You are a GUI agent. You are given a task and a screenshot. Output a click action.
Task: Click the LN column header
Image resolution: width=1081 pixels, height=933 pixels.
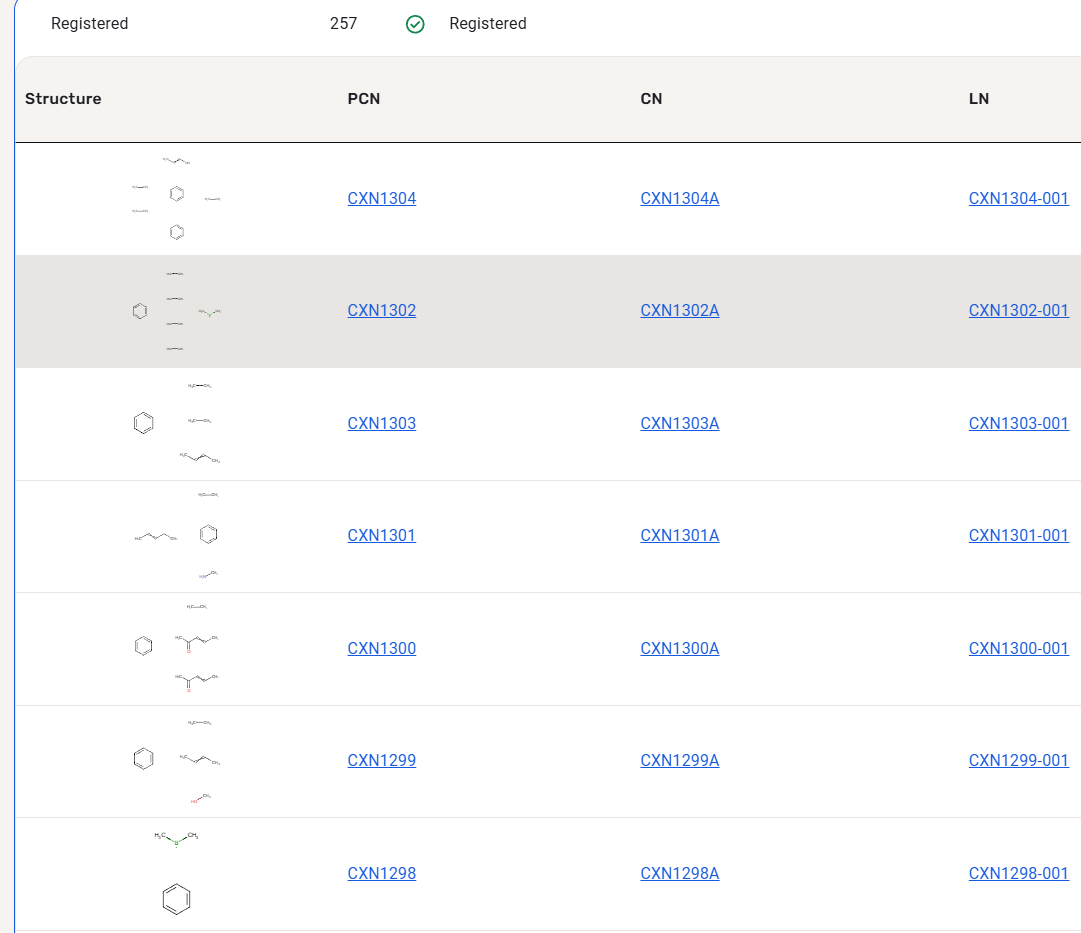click(979, 99)
